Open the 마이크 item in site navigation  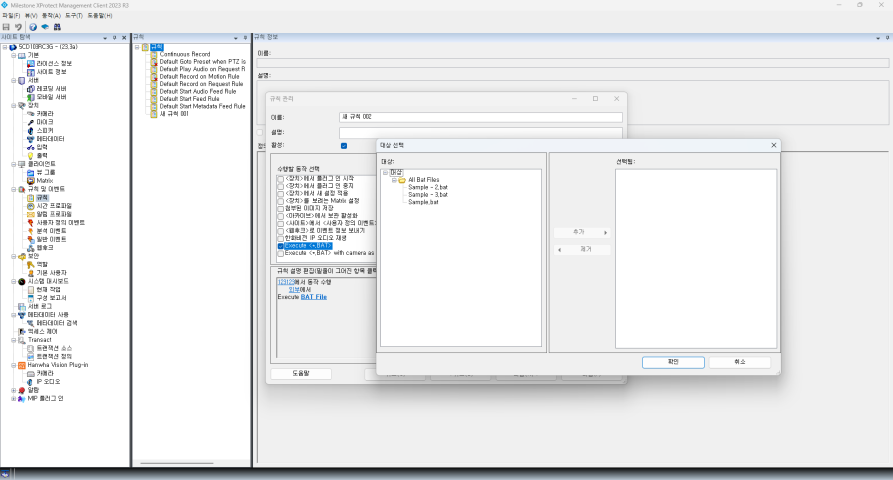(45, 122)
